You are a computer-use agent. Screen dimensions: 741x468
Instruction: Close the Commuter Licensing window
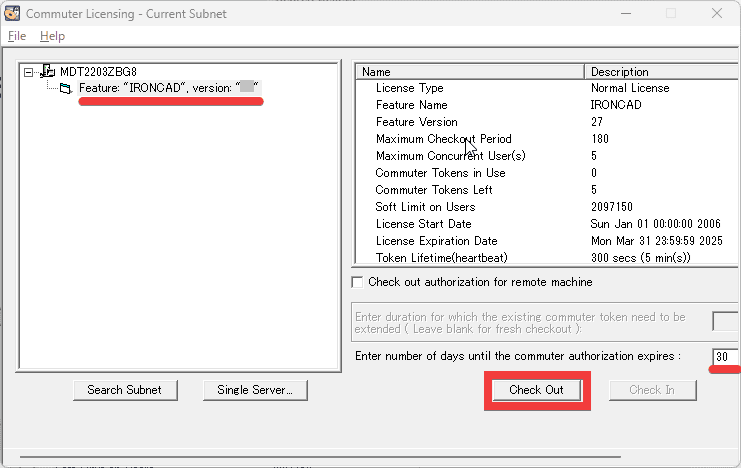[717, 13]
